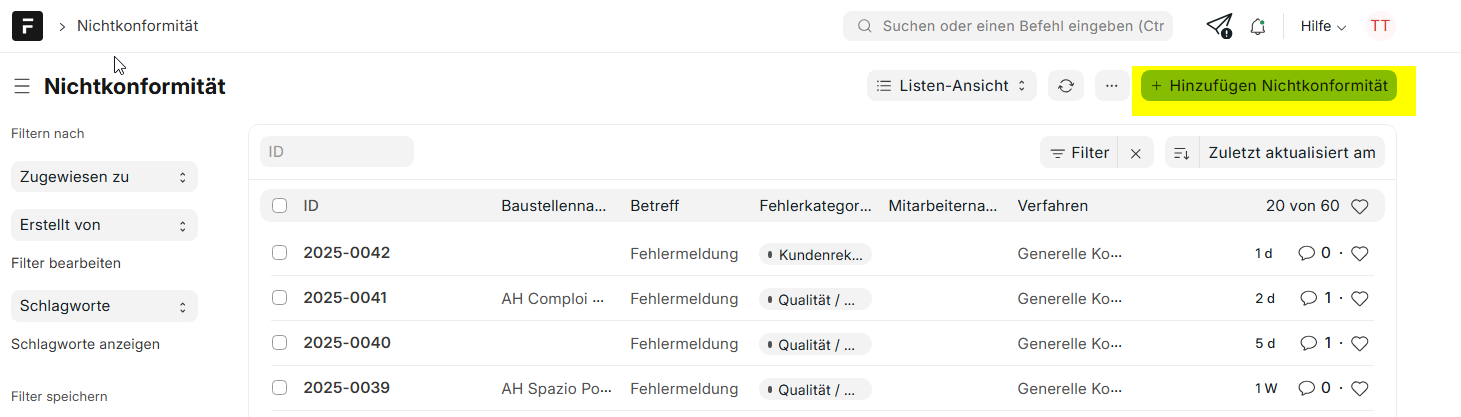Click the Frappe home logo icon
The width and height of the screenshot is (1461, 417).
(27, 26)
